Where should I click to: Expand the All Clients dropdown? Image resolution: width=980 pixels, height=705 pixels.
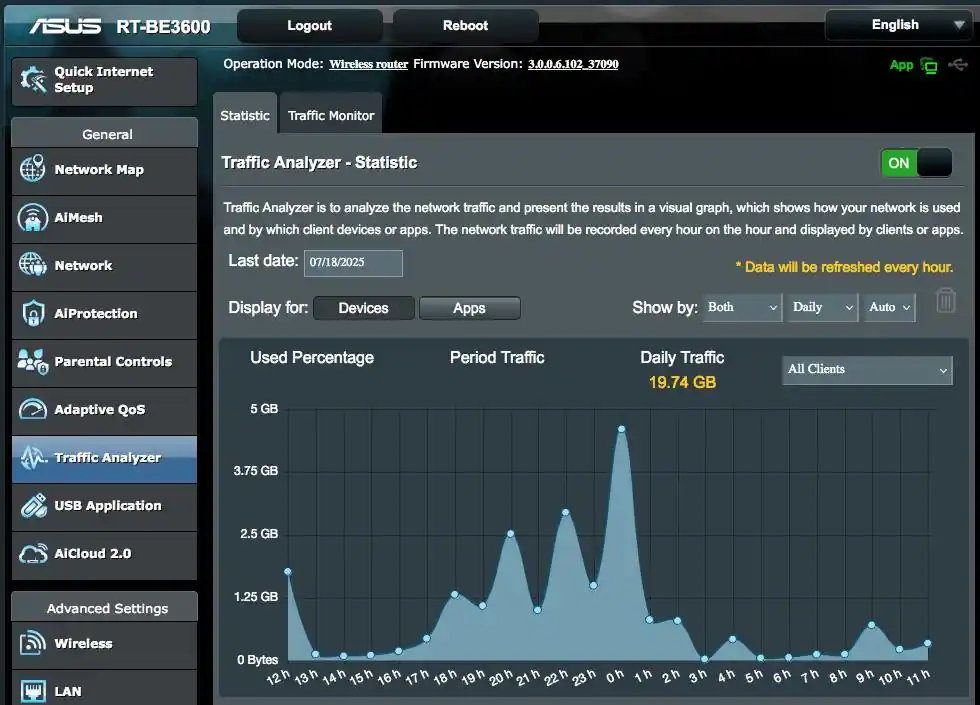click(x=866, y=369)
